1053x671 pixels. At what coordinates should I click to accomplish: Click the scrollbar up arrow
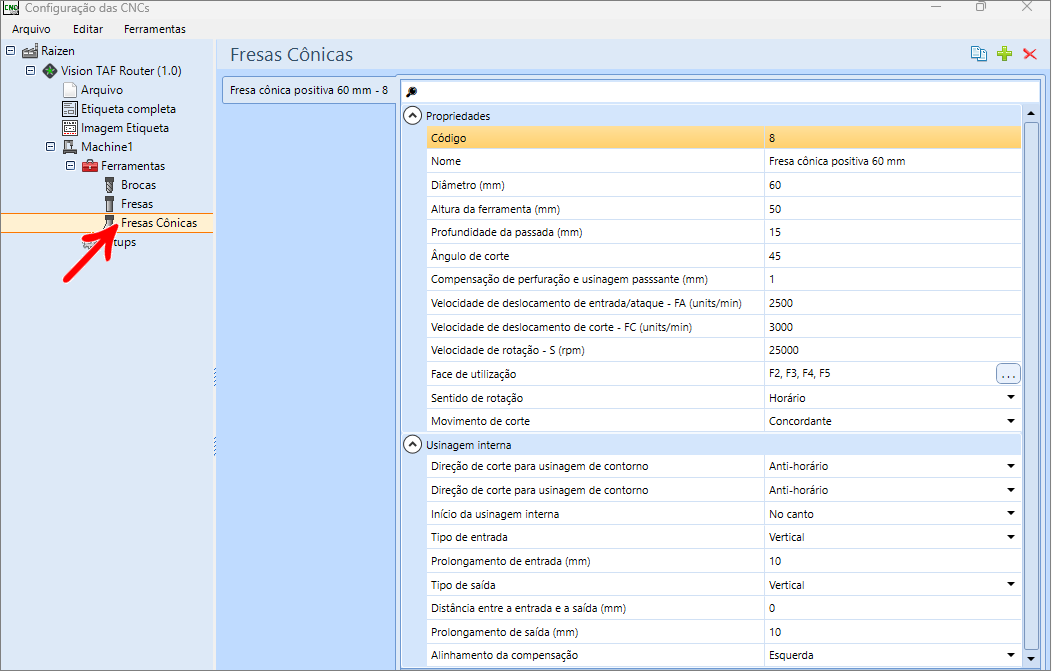pyautogui.click(x=1031, y=113)
